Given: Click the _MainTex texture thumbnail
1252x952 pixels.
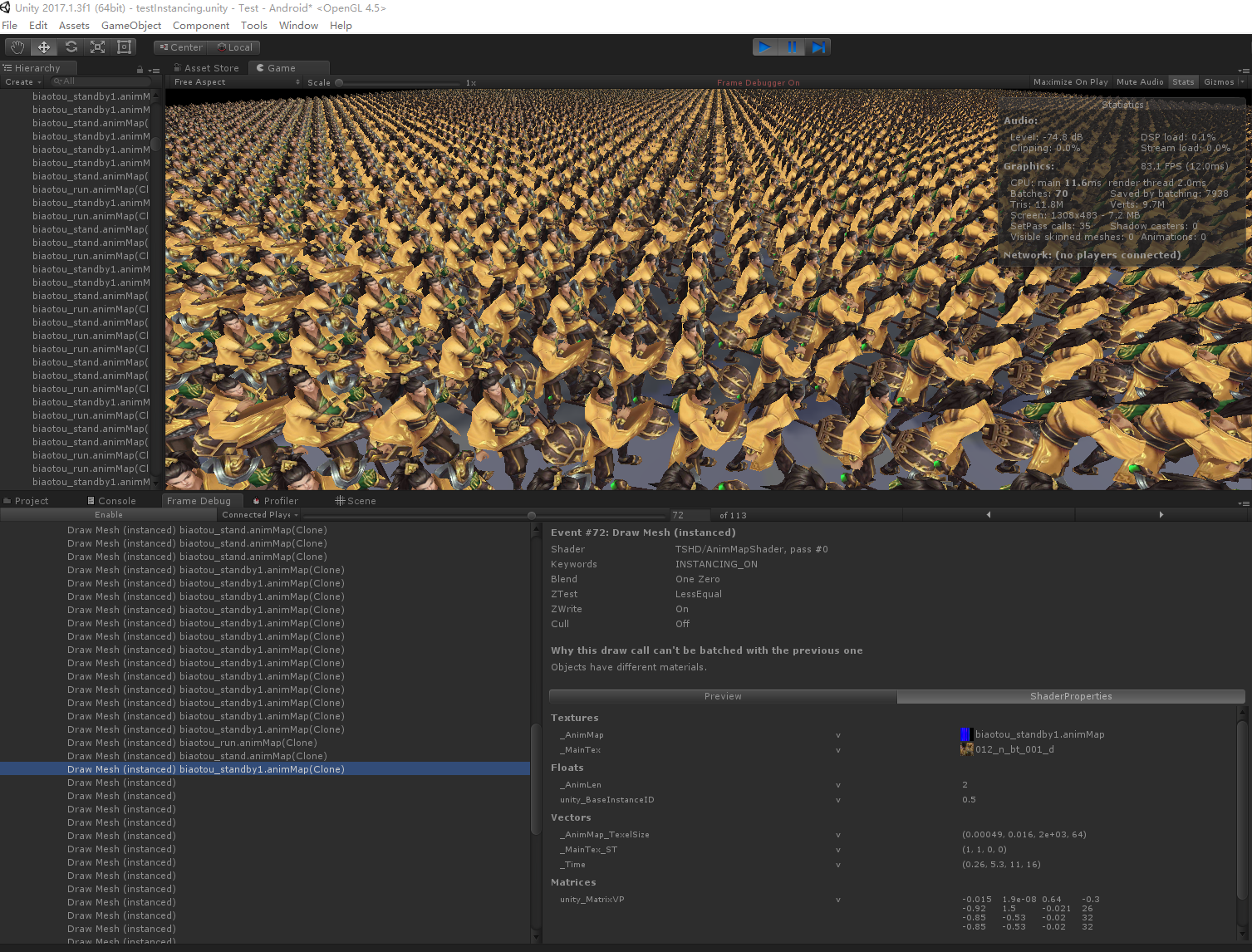Looking at the screenshot, I should (966, 749).
